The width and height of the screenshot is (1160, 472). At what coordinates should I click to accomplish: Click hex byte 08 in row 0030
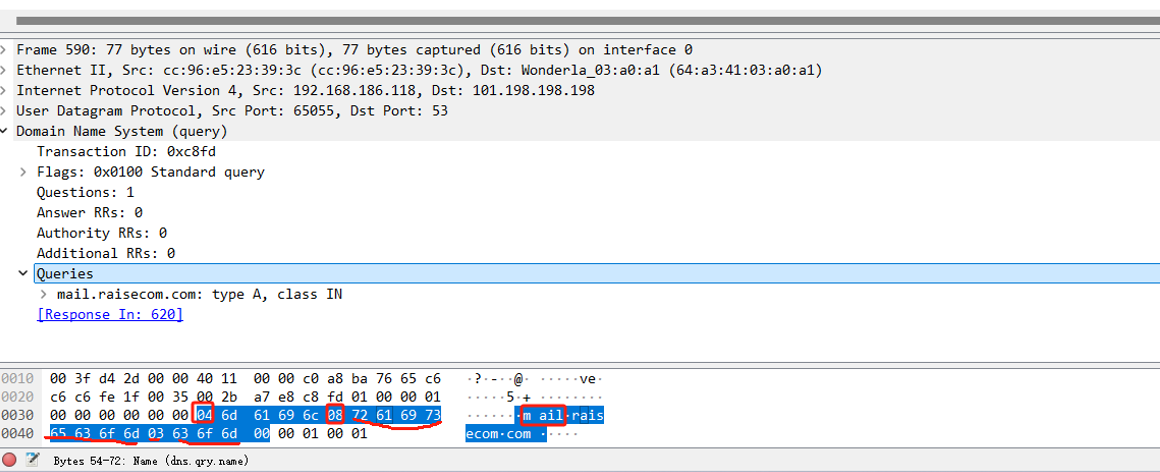pyautogui.click(x=335, y=416)
